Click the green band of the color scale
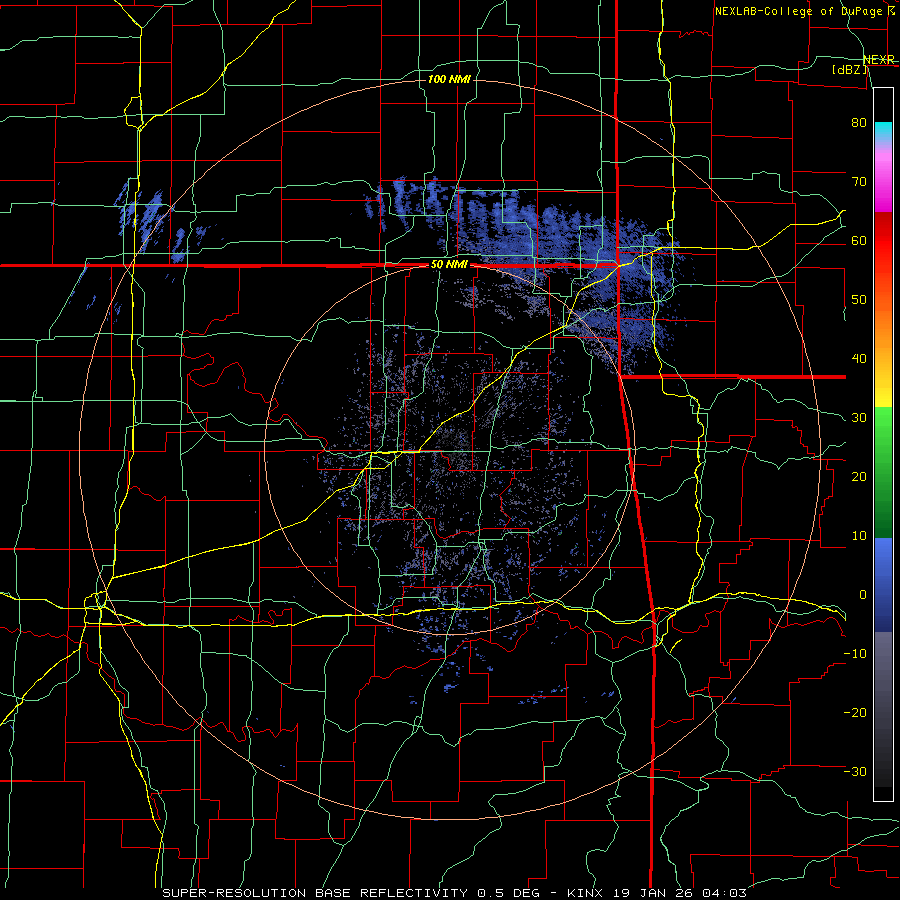The height and width of the screenshot is (900, 900). [883, 472]
